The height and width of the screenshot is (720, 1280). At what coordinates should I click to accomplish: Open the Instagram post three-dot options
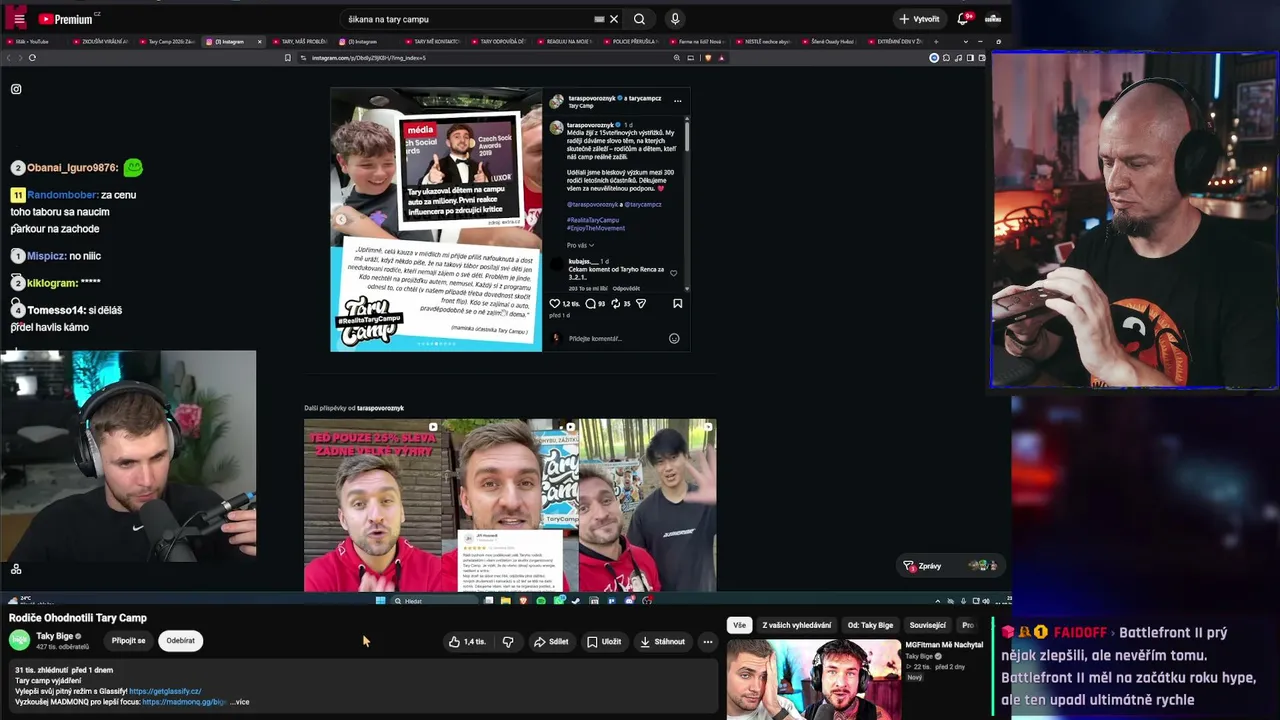click(x=677, y=100)
